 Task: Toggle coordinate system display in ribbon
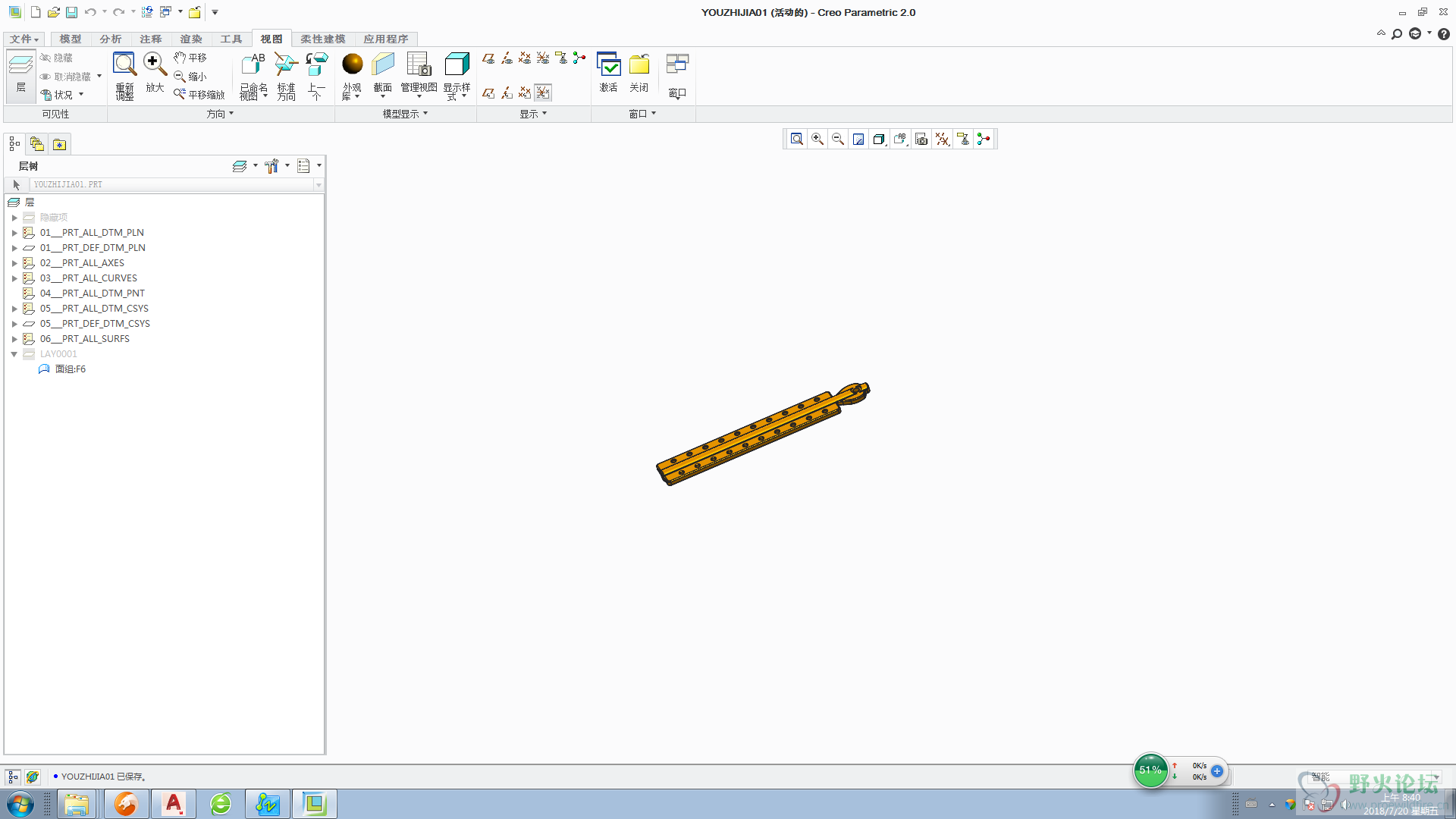pyautogui.click(x=543, y=58)
